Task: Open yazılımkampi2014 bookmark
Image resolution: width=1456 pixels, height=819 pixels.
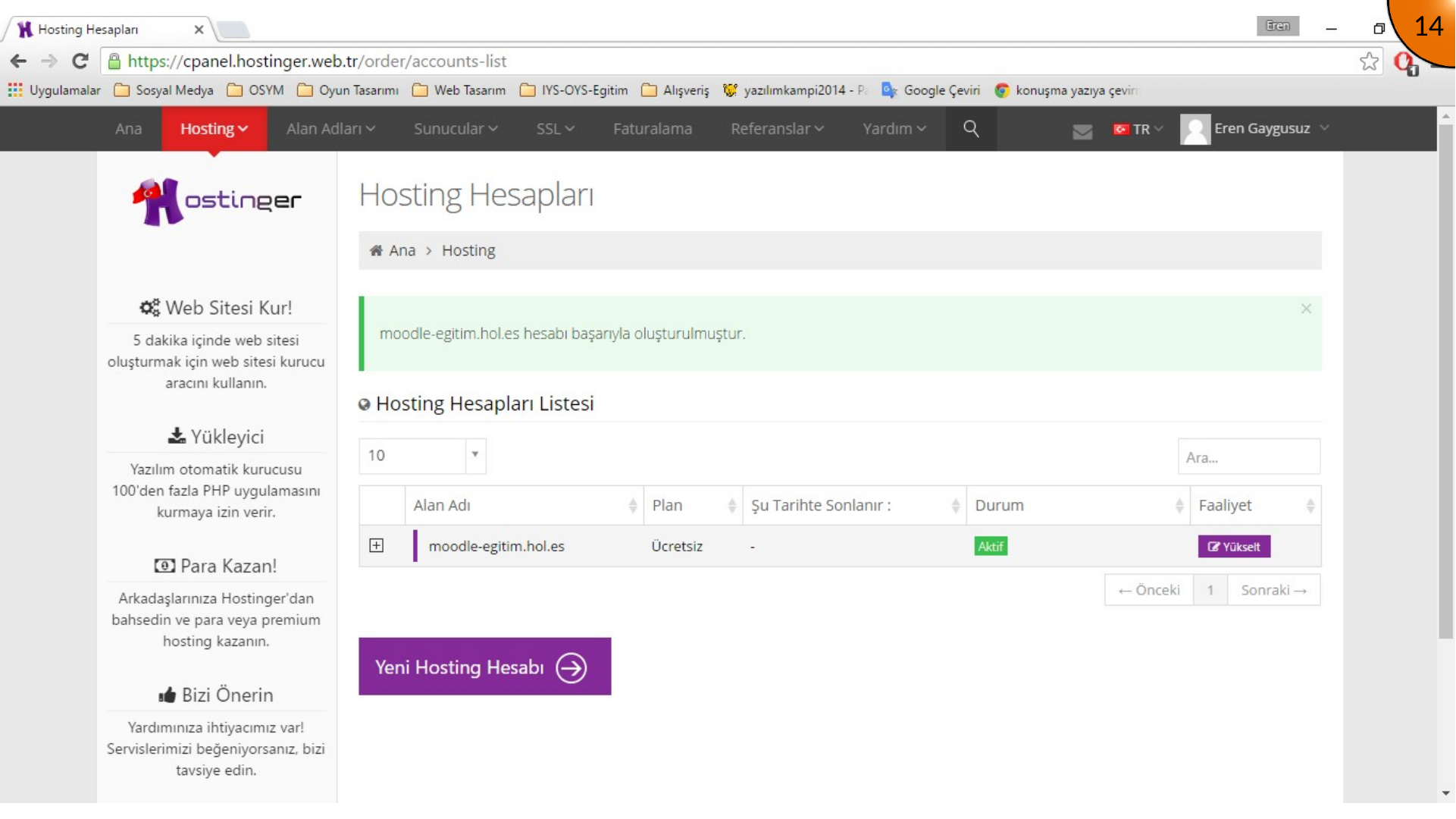Action: 795,90
